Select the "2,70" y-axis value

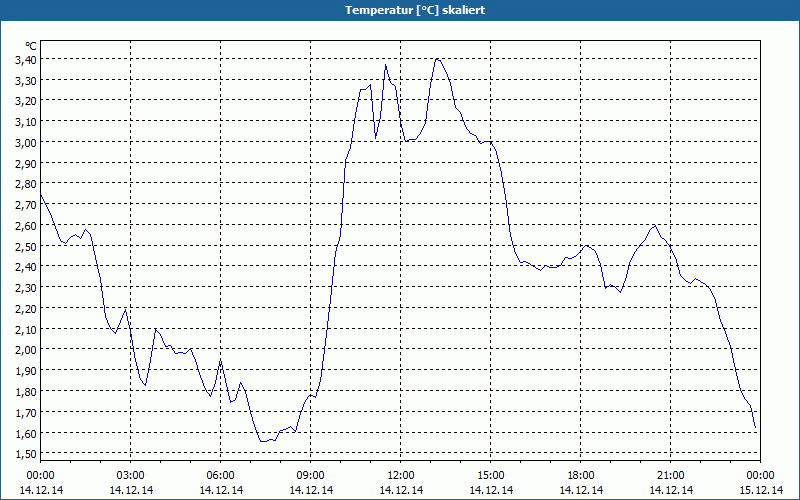click(26, 205)
